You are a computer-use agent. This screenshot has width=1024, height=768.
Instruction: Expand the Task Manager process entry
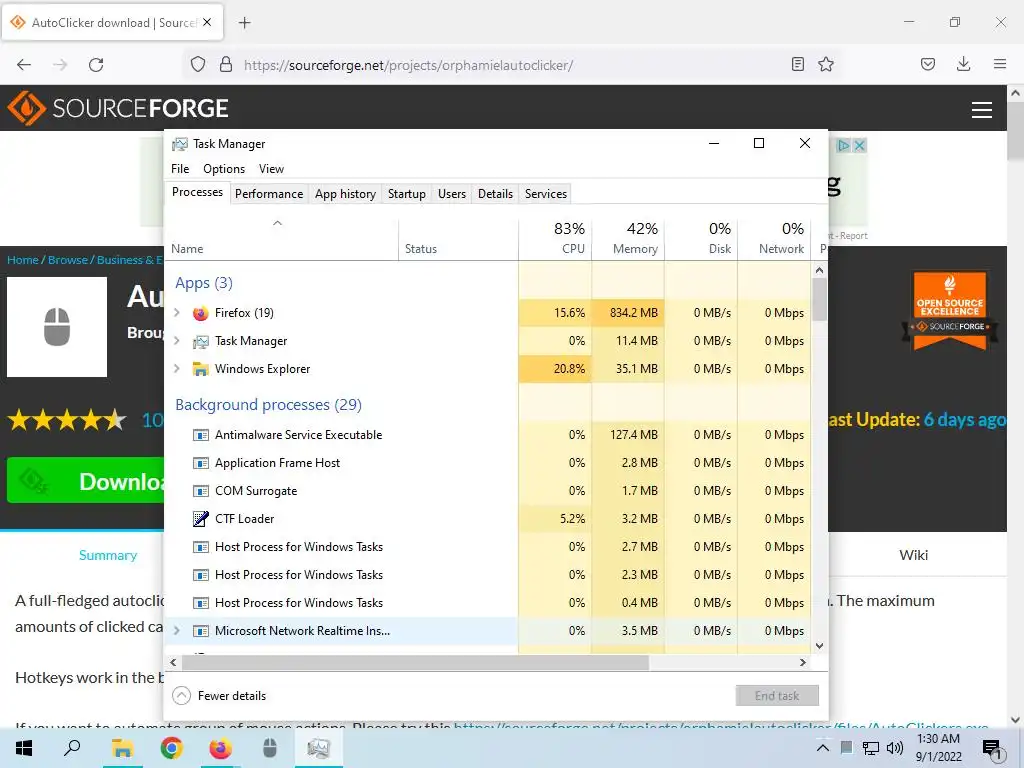177,341
